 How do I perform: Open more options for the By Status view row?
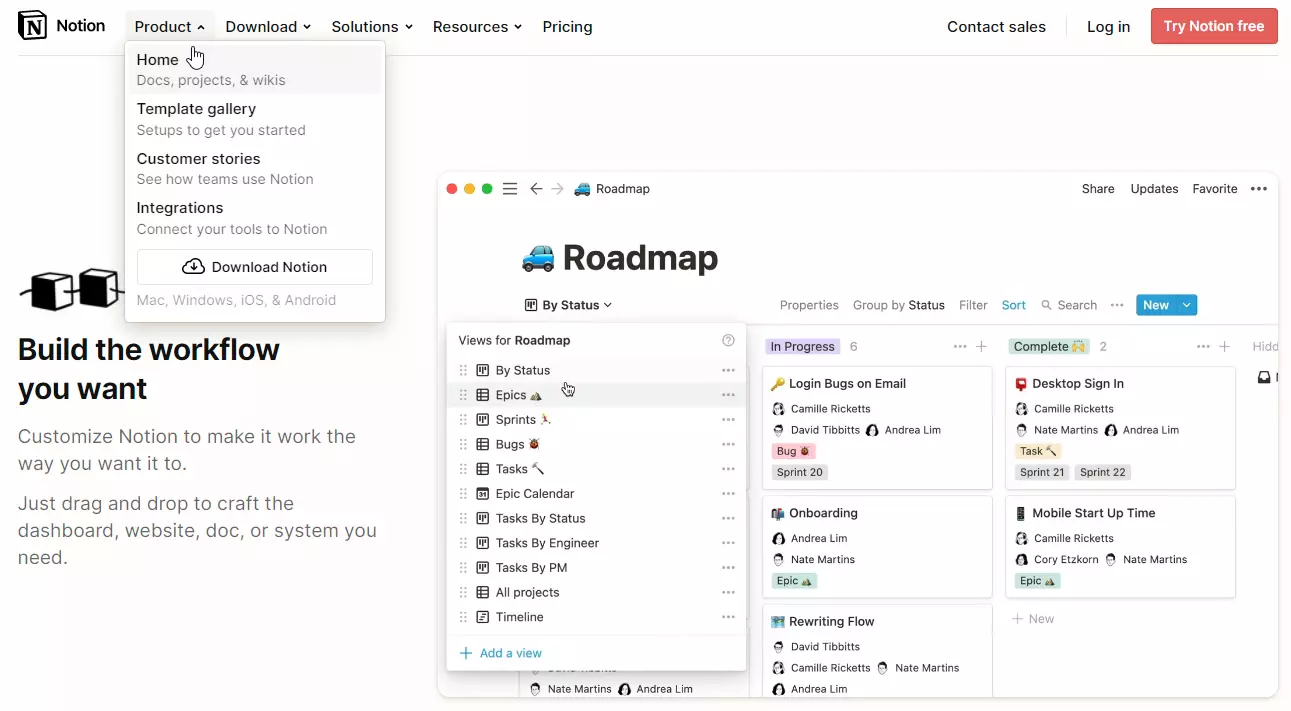(x=728, y=370)
